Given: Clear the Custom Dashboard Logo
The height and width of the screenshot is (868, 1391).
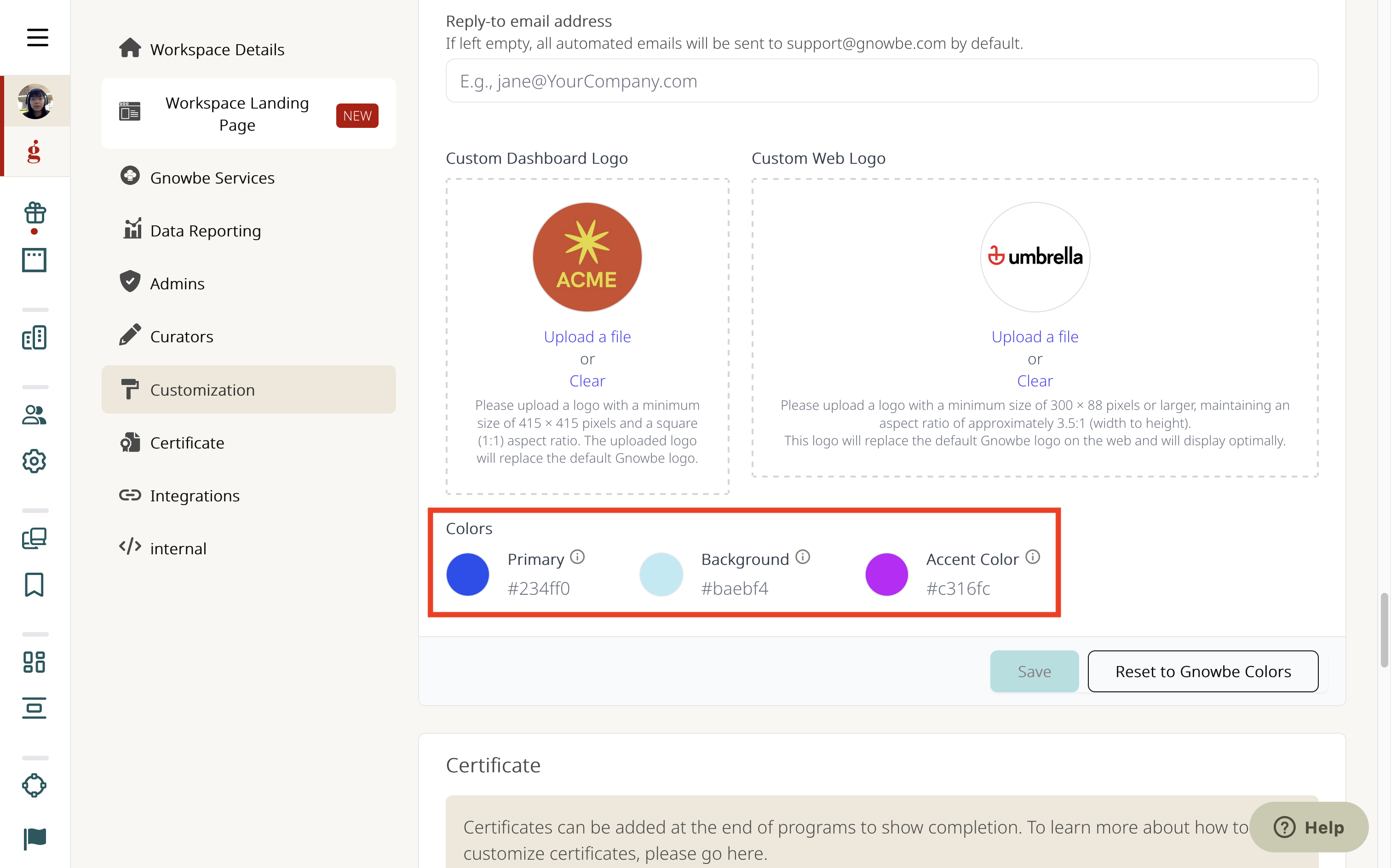Looking at the screenshot, I should (586, 380).
